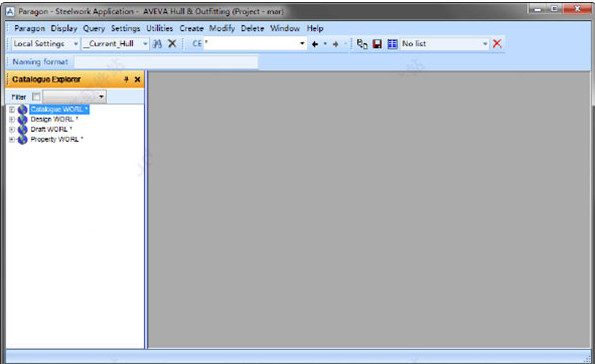Click the black X clear icon
The height and width of the screenshot is (364, 595).
pos(172,43)
